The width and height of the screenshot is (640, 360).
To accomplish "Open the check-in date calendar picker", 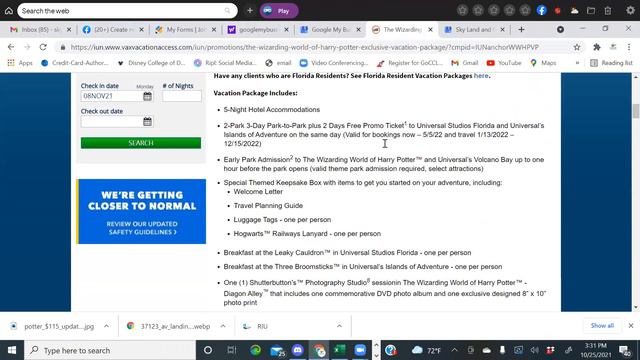I will pos(147,96).
